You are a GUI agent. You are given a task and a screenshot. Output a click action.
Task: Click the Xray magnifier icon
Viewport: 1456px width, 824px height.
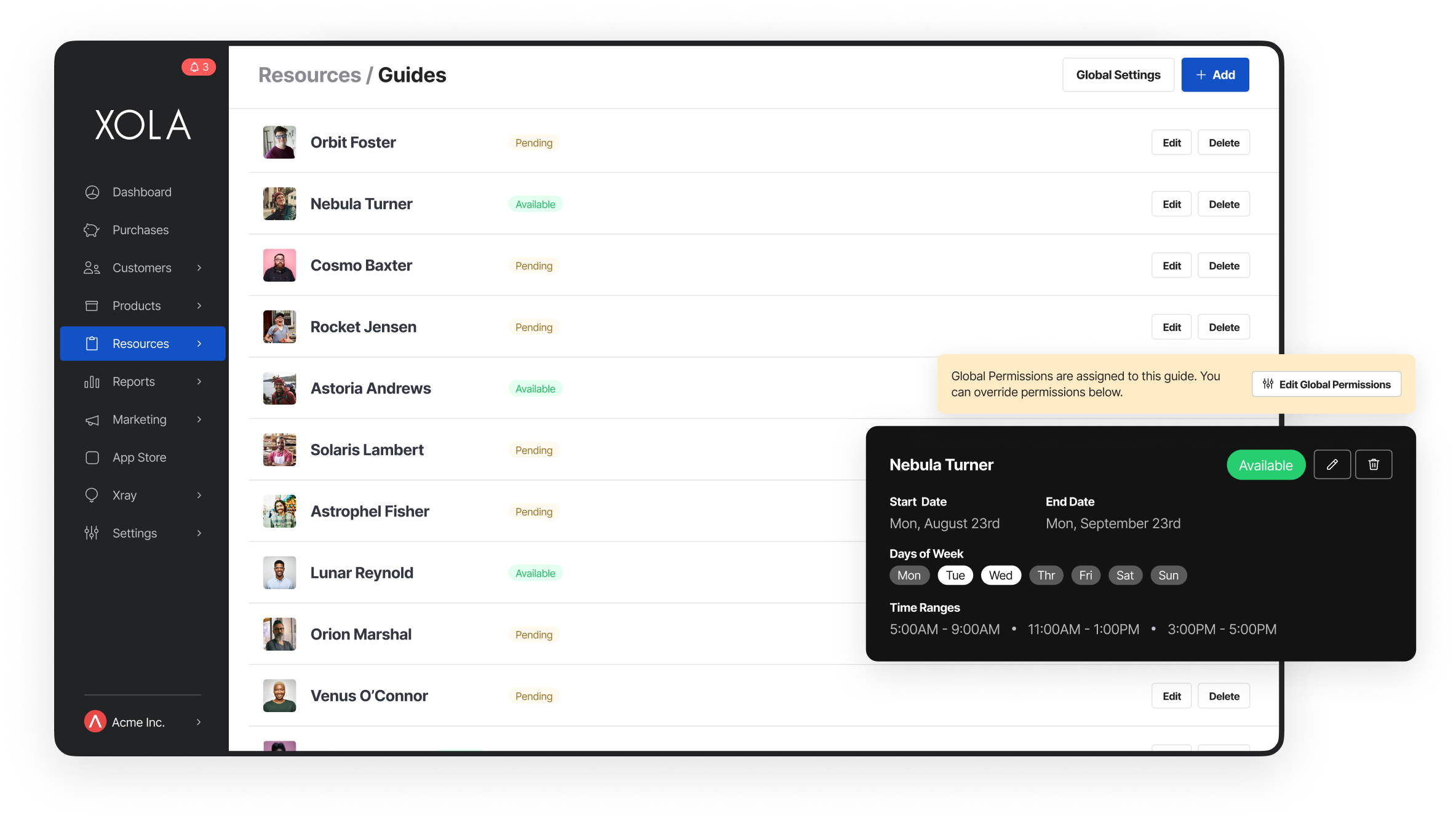point(92,495)
